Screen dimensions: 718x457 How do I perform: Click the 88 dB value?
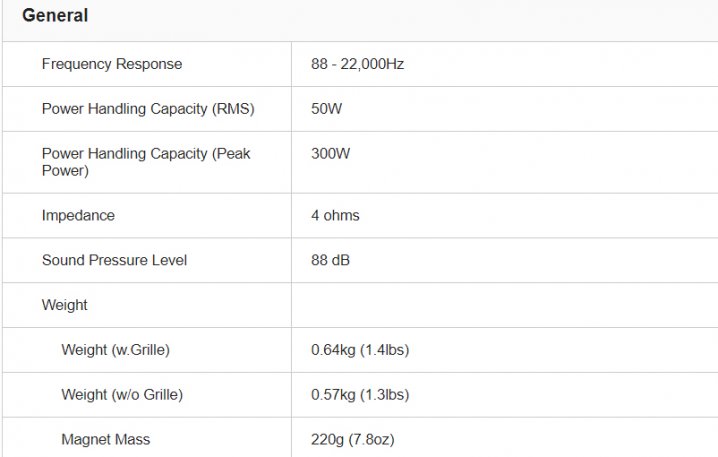coord(330,260)
